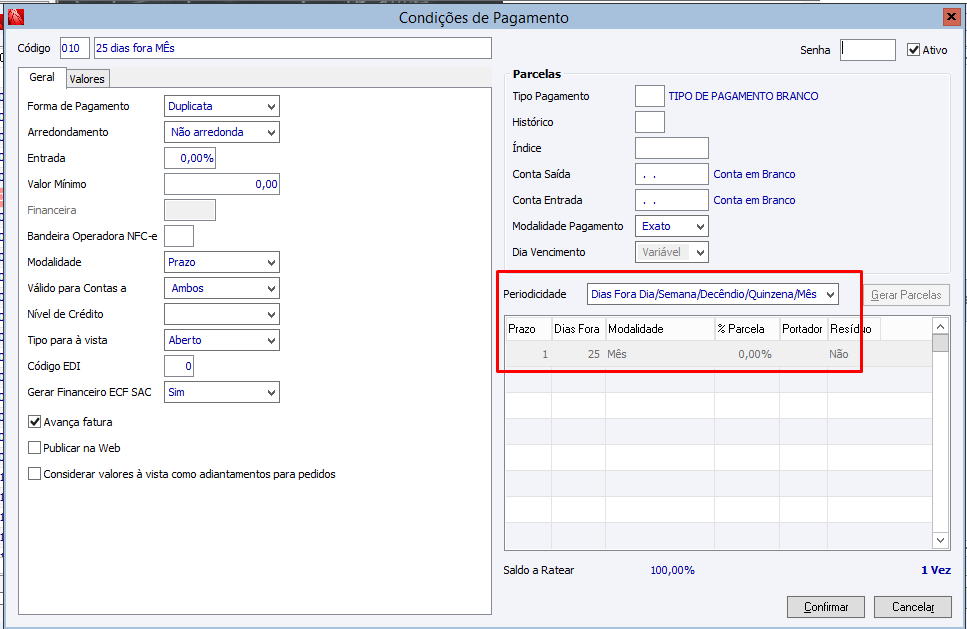Select the Geral tab
The image size is (967, 629).
click(x=42, y=78)
